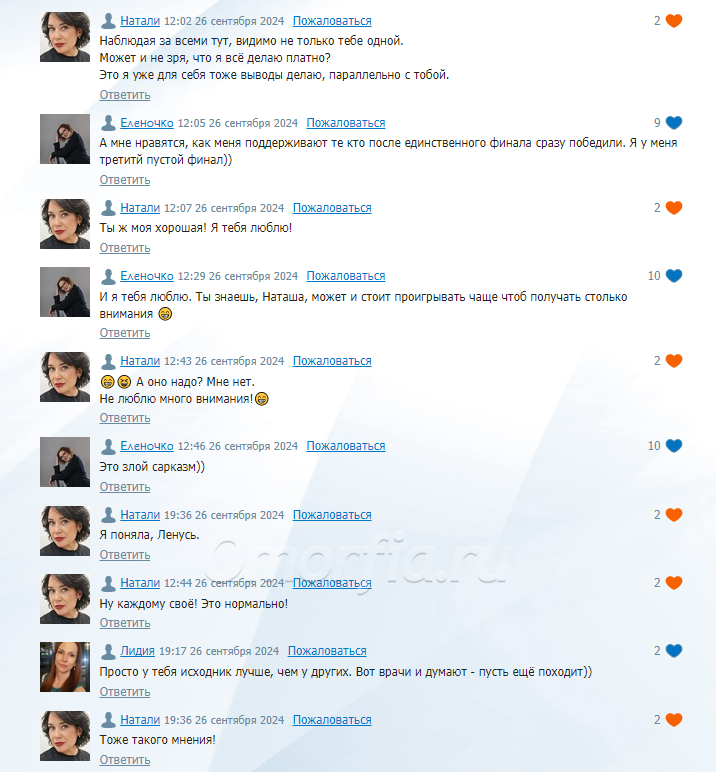Viewport: 716px width, 772px height.
Task: Reply to 'Ты ж моя хорошая' comment
Action: [x=125, y=248]
